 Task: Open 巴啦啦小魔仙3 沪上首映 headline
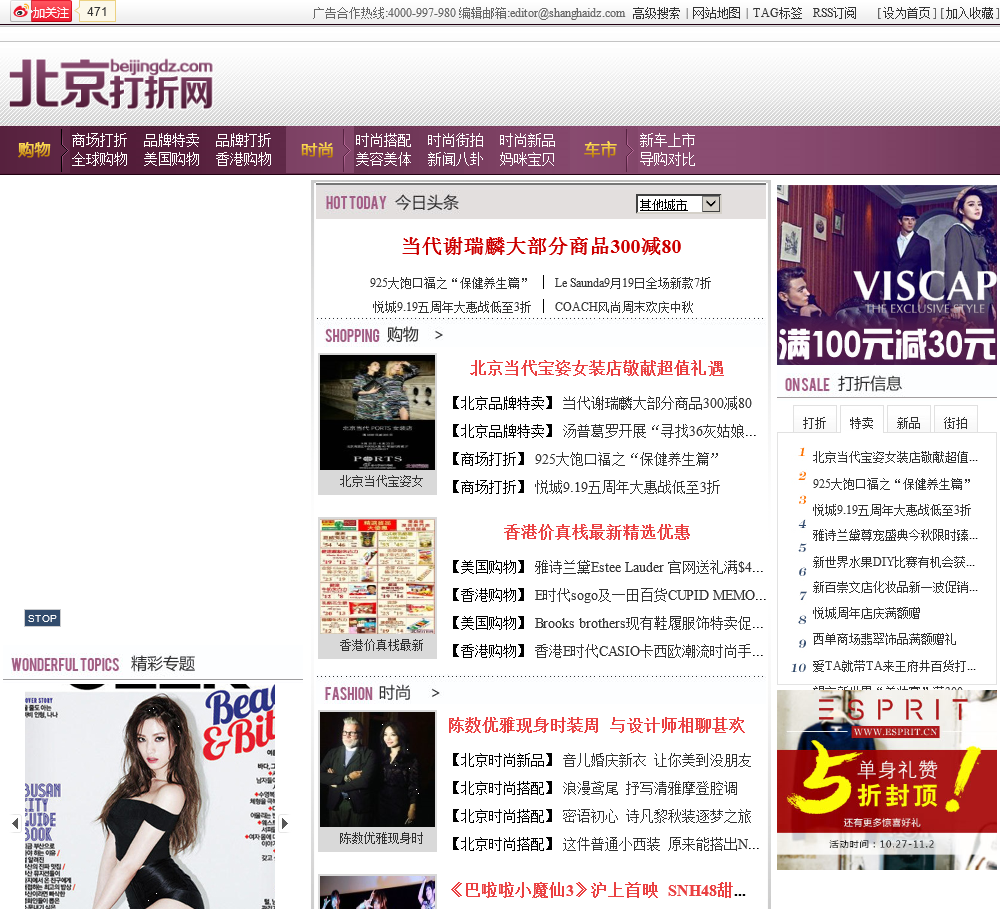click(597, 890)
